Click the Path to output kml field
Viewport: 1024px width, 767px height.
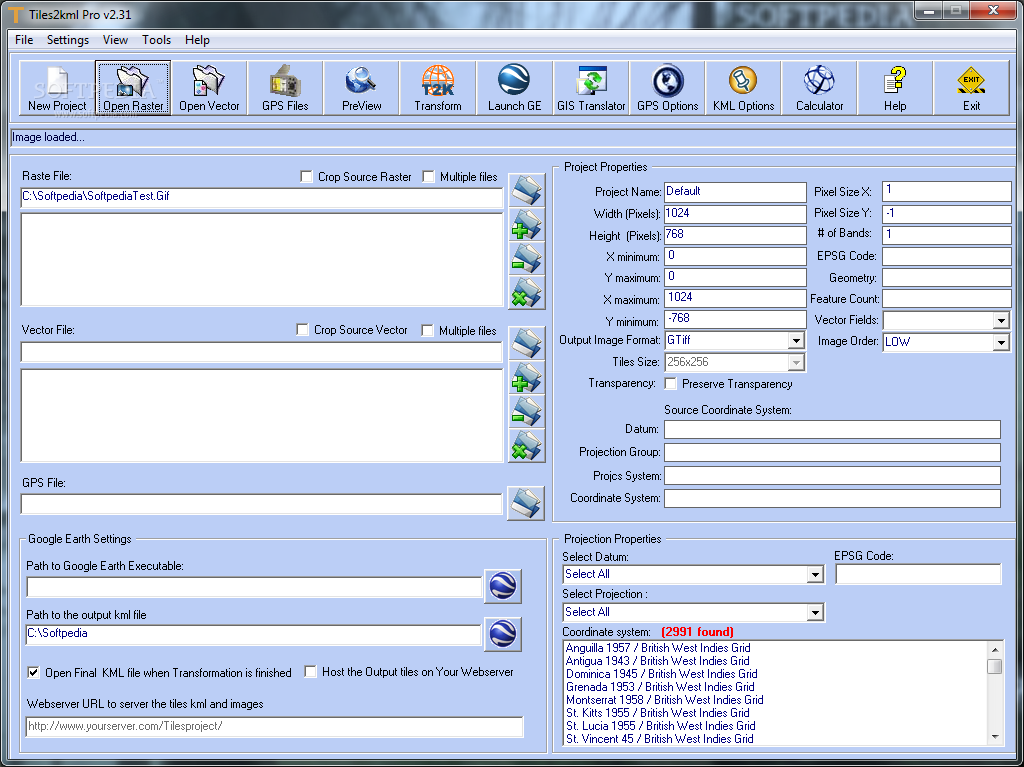coord(253,634)
